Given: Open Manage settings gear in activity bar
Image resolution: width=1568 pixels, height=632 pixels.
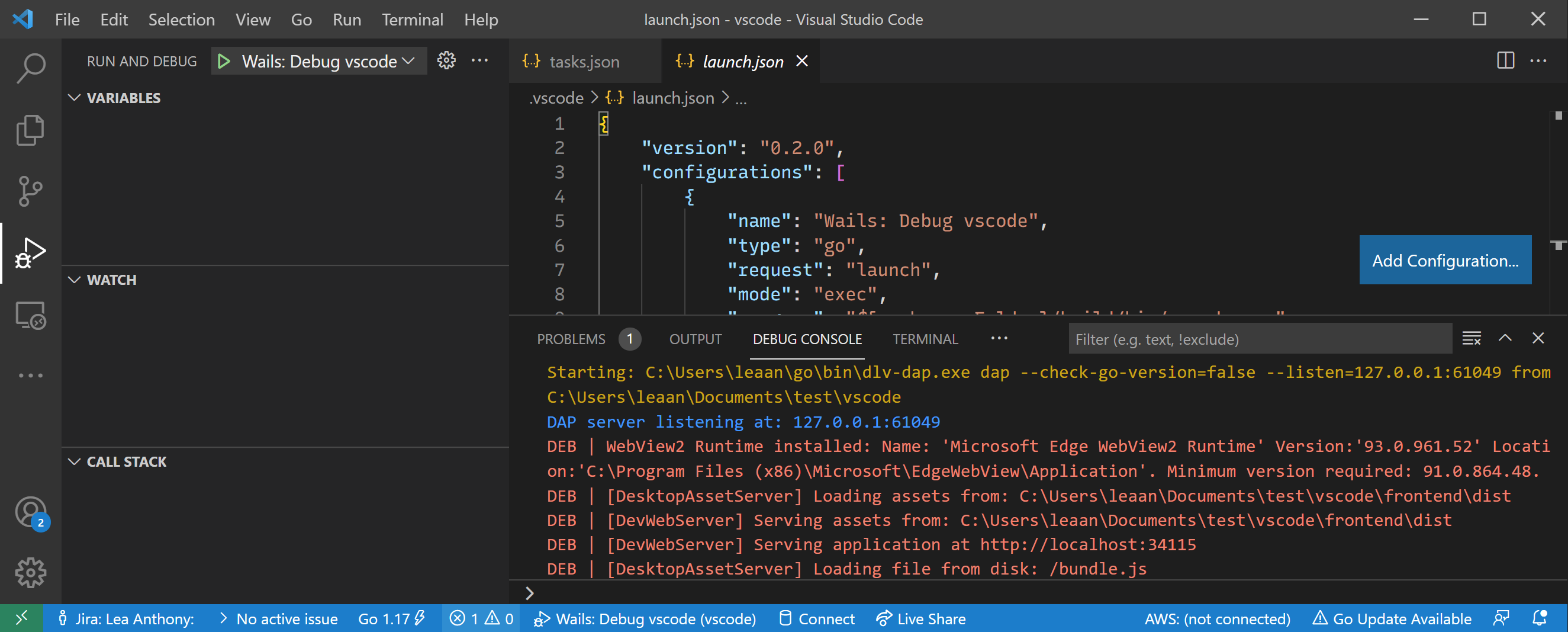Looking at the screenshot, I should (30, 573).
